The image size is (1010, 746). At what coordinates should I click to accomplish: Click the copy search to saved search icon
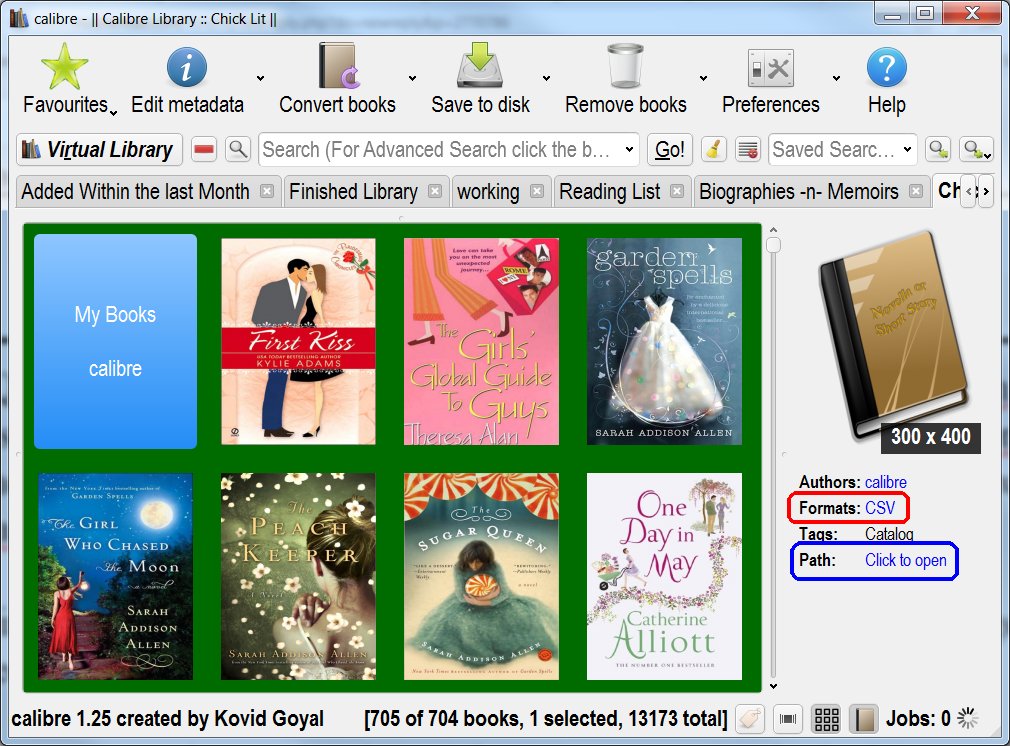tap(938, 149)
